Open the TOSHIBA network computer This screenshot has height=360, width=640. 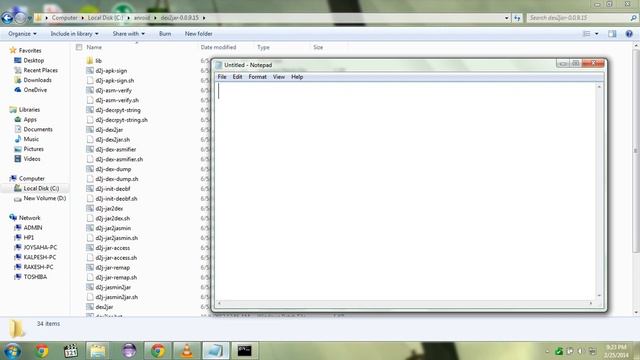pyautogui.click(x=35, y=277)
